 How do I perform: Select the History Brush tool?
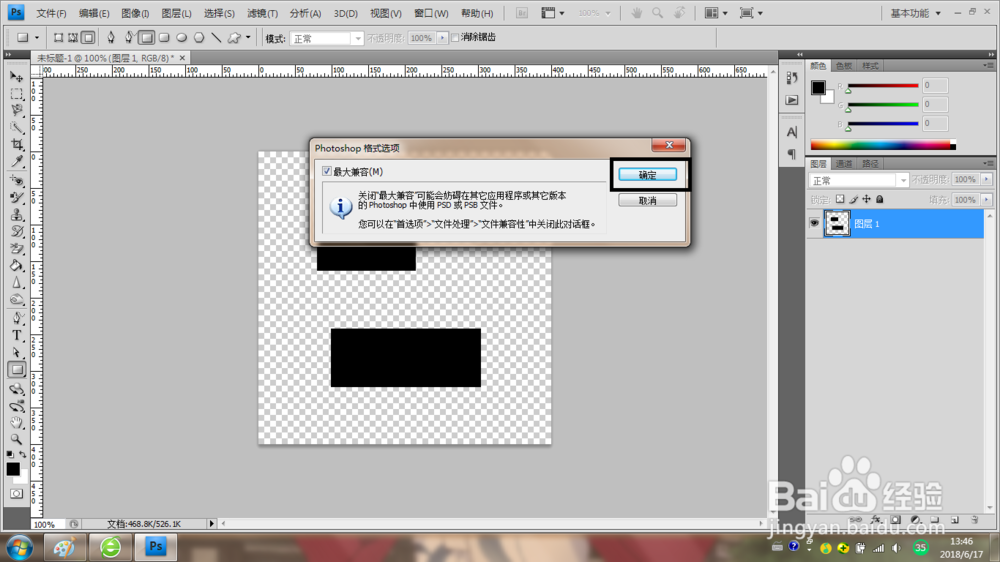pos(17,232)
